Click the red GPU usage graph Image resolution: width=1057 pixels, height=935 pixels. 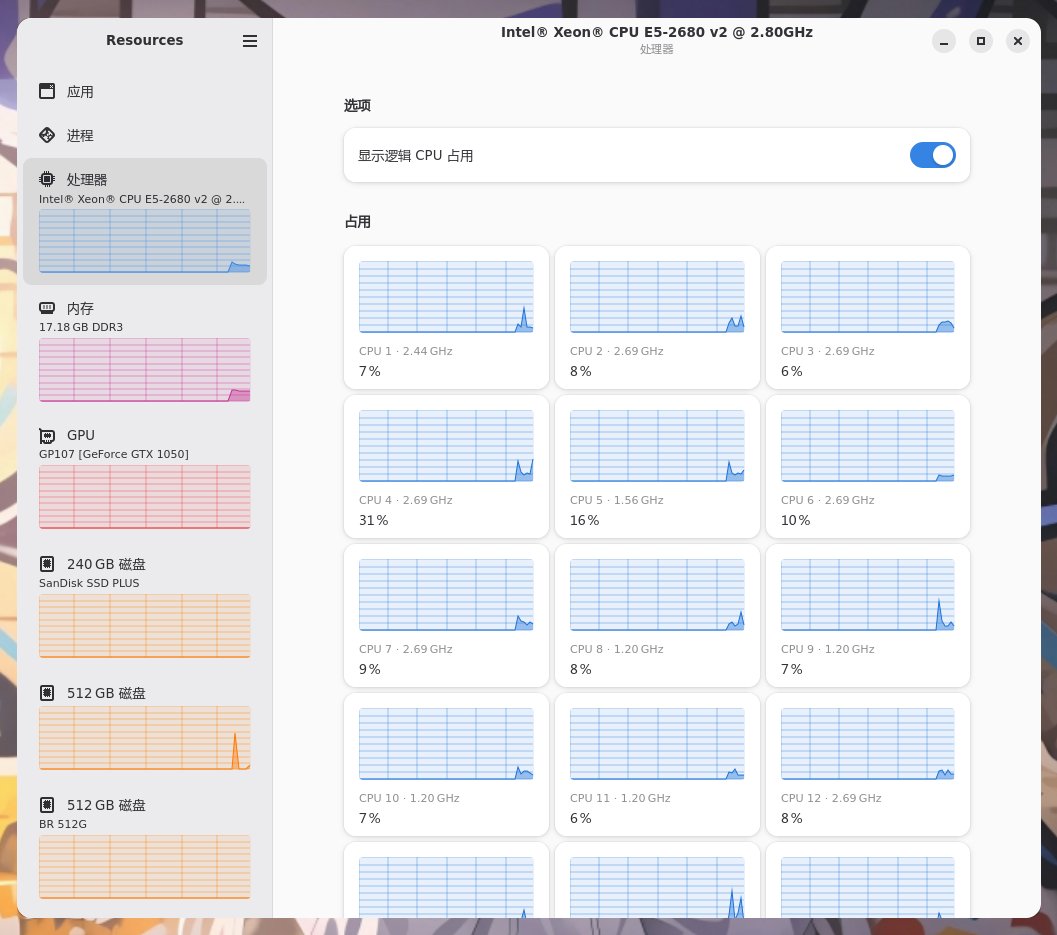pos(144,497)
